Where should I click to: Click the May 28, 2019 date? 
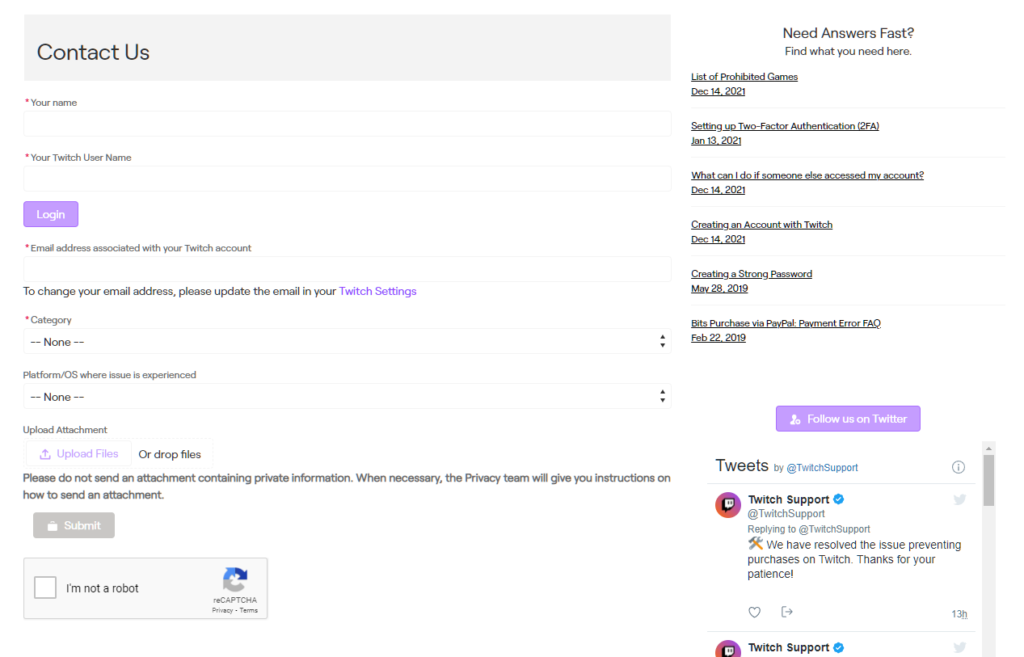tap(719, 289)
